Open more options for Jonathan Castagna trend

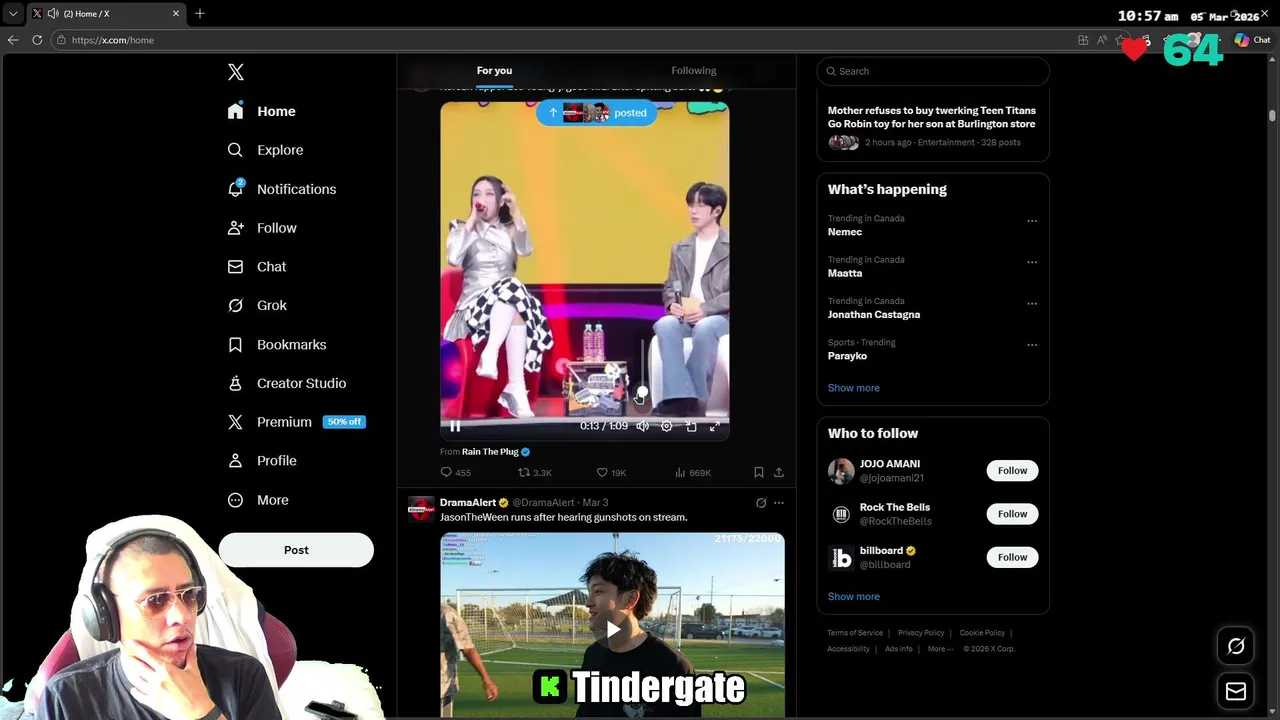1032,303
